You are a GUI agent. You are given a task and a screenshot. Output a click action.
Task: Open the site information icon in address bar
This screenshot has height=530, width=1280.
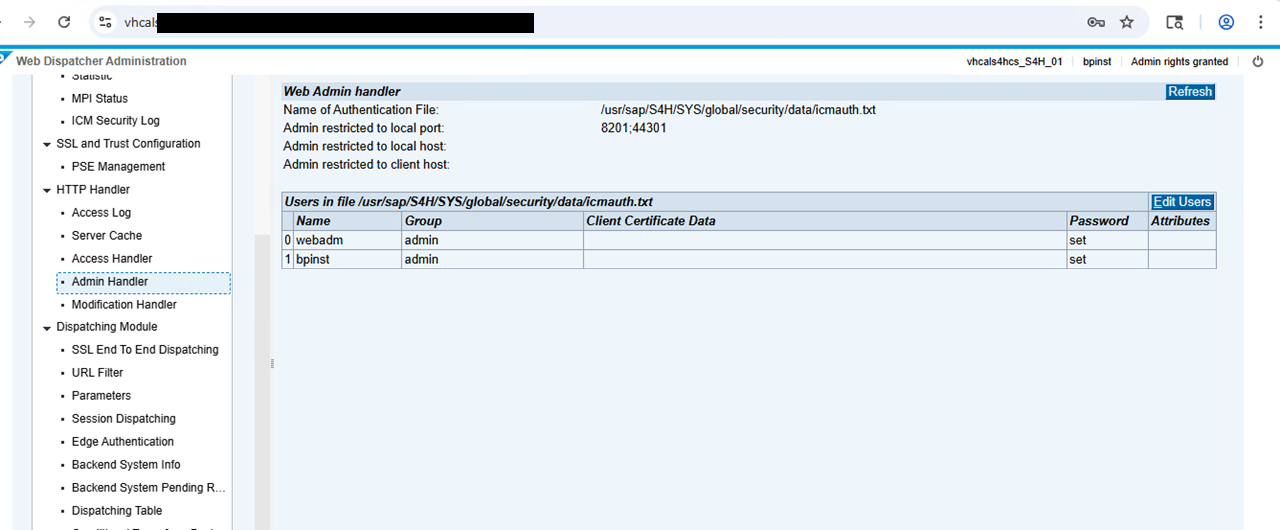(106, 22)
